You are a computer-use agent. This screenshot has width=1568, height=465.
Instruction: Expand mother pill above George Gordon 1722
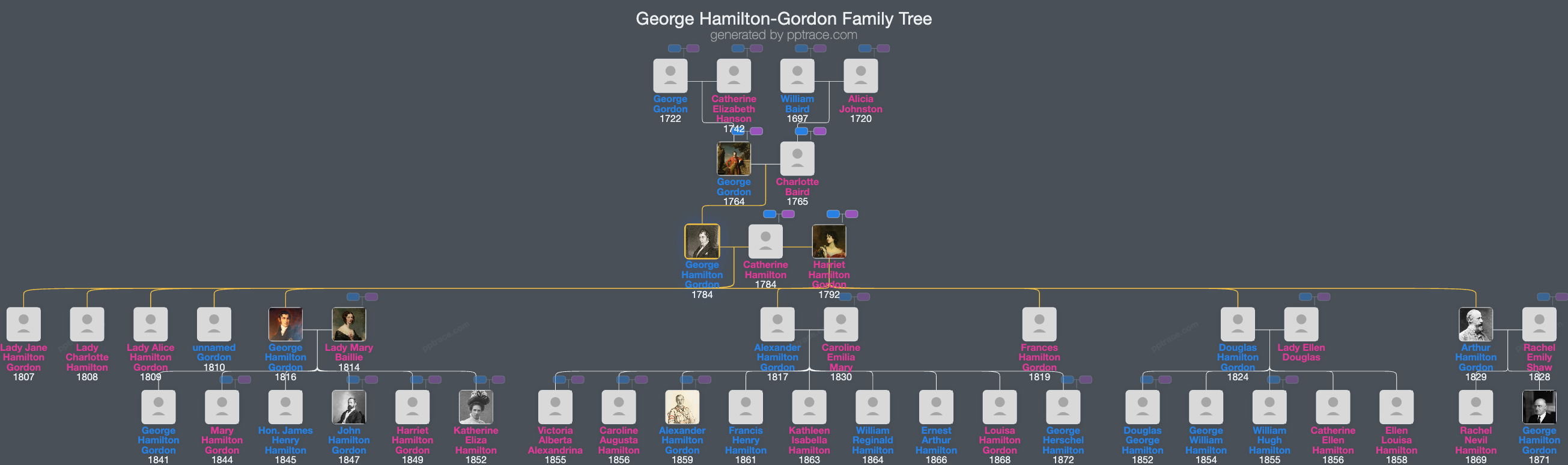(693, 48)
